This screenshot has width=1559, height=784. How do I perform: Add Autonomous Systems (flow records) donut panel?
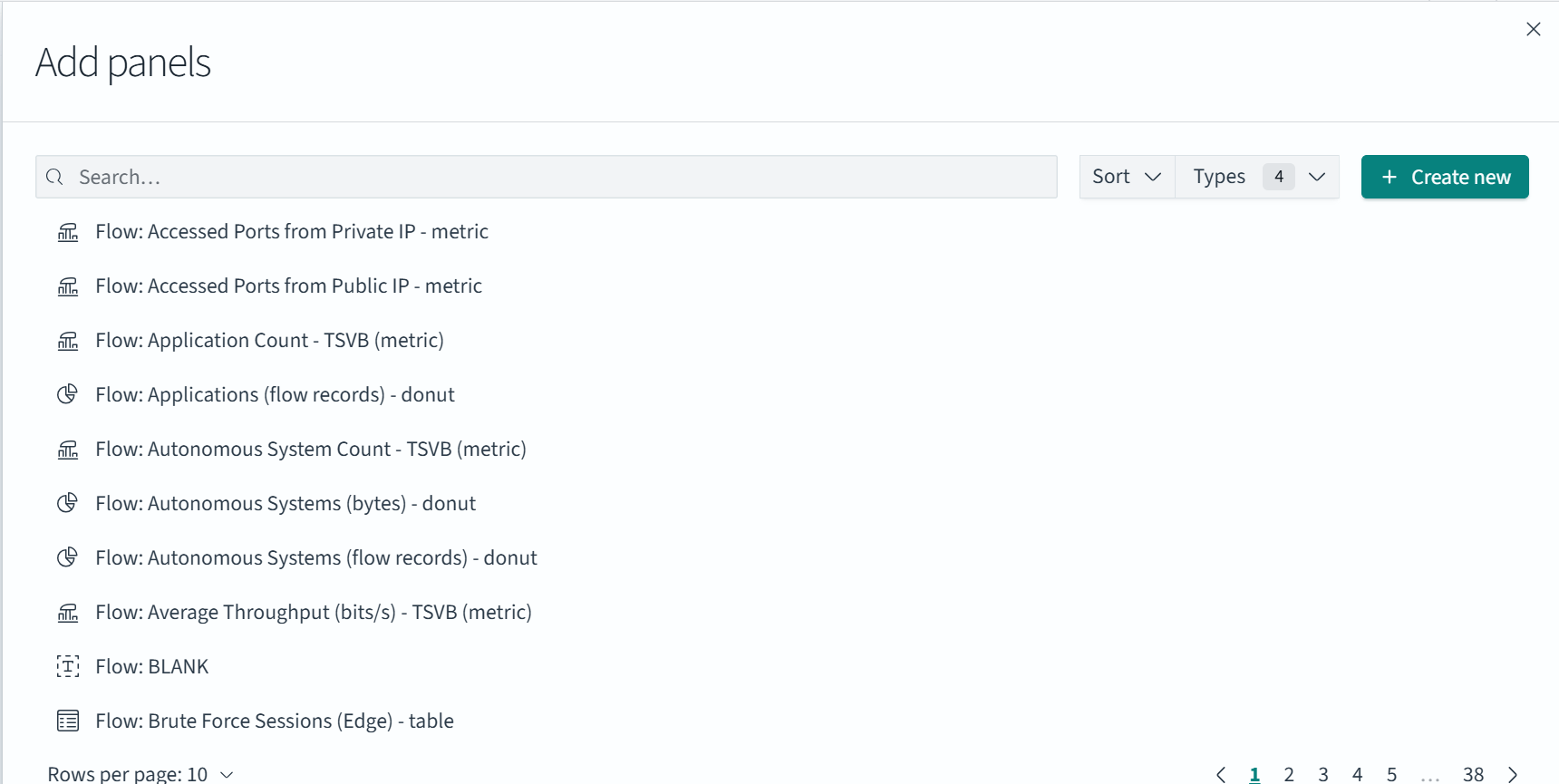315,557
